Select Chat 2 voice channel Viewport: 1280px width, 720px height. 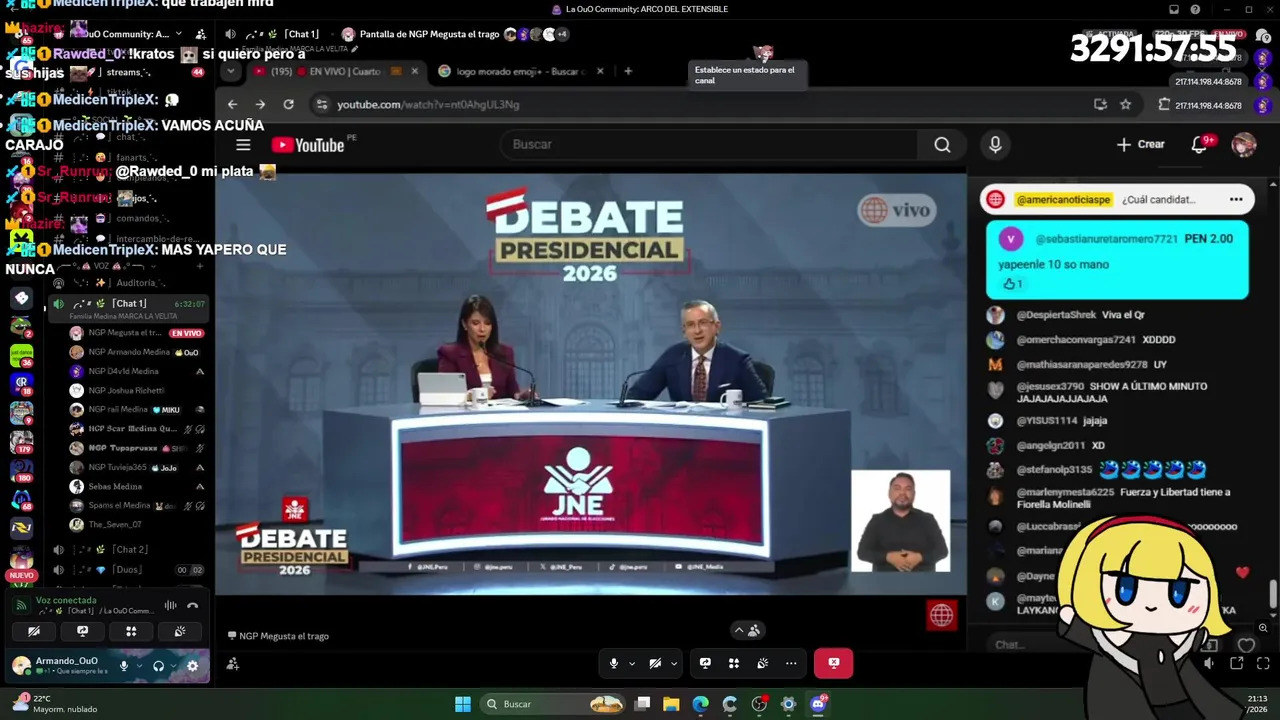130,549
